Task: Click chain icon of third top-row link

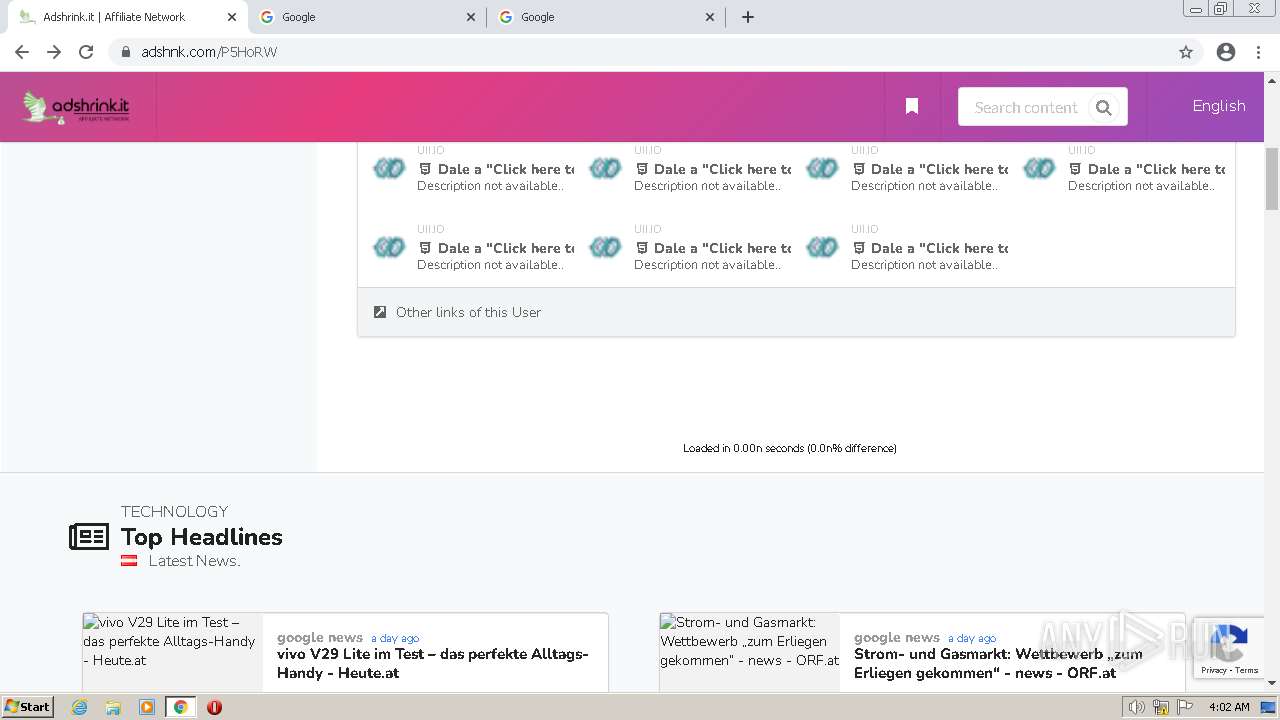Action: point(823,168)
